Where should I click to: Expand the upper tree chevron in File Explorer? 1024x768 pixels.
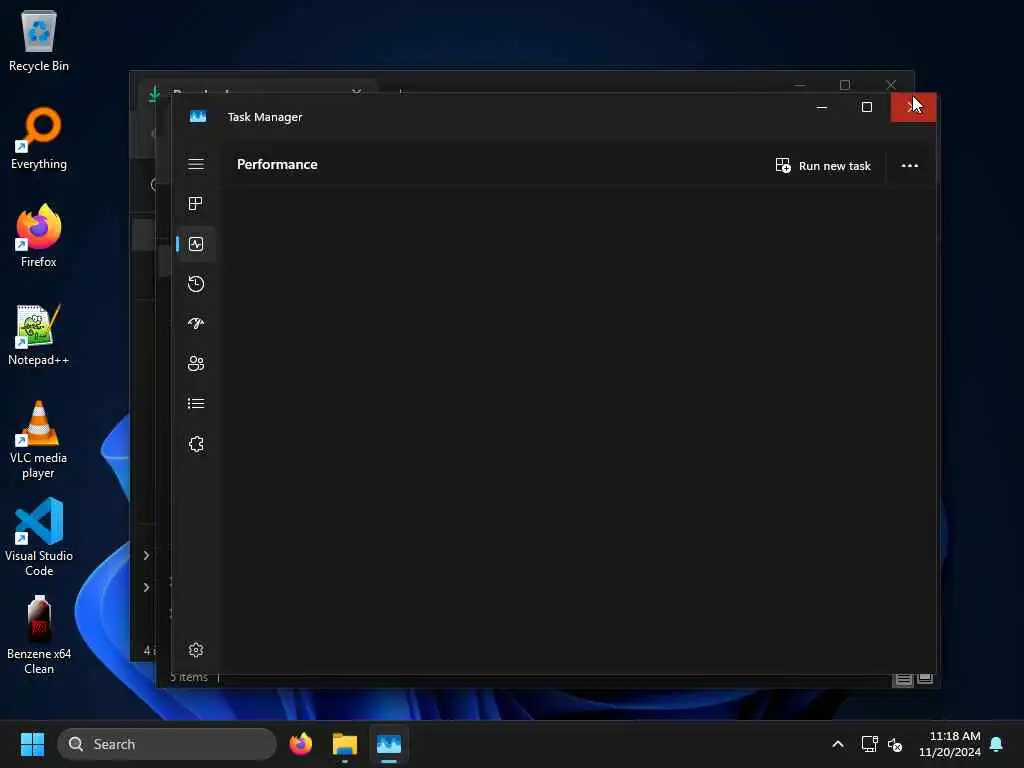tap(146, 555)
